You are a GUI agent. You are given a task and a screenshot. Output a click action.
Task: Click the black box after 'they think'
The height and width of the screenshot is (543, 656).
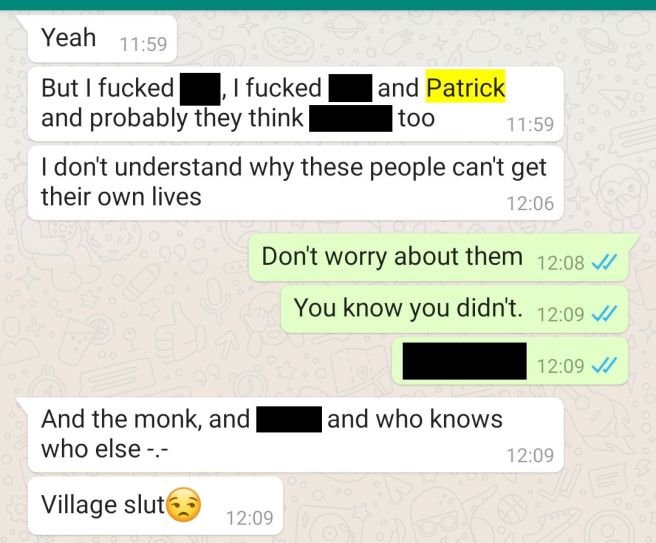point(351,119)
